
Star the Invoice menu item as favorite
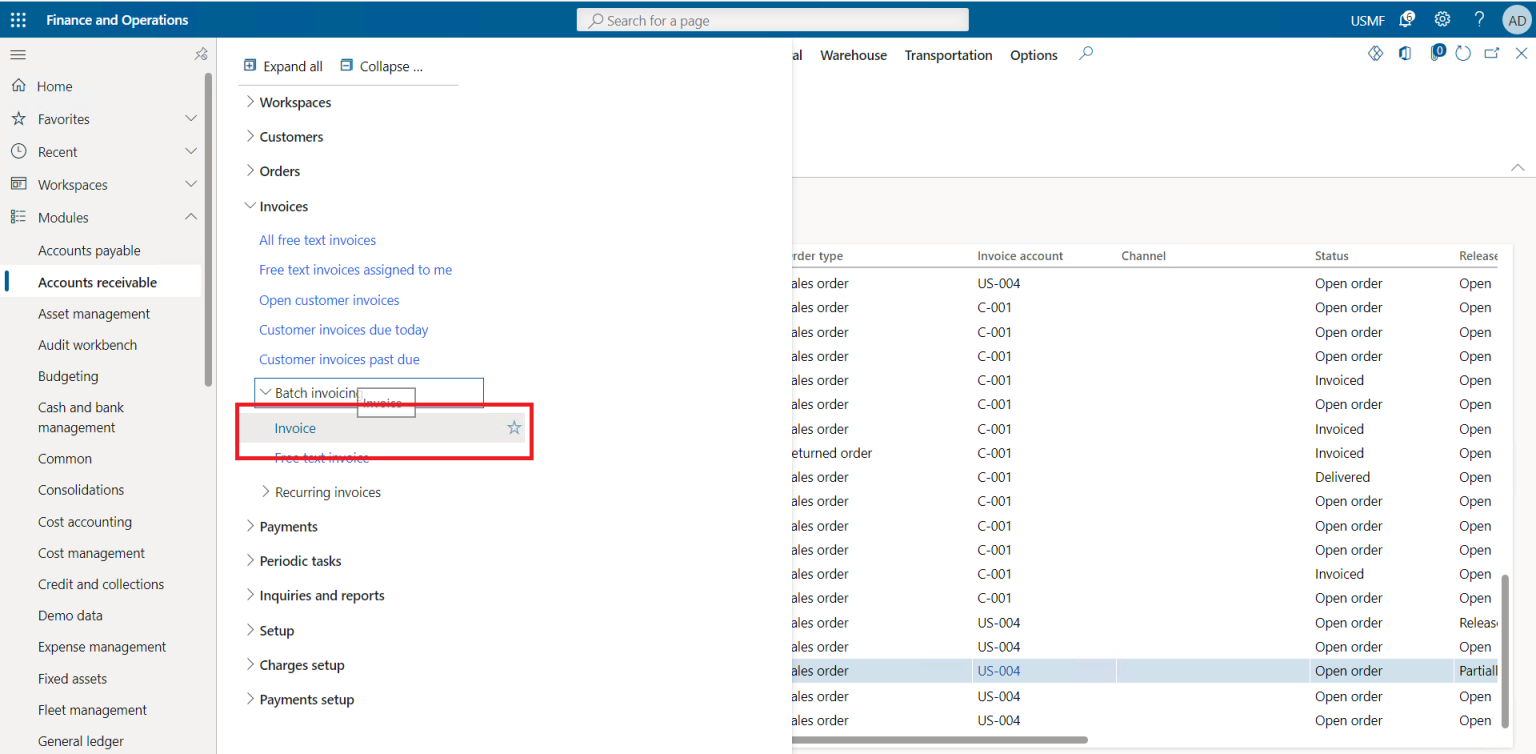[514, 427]
